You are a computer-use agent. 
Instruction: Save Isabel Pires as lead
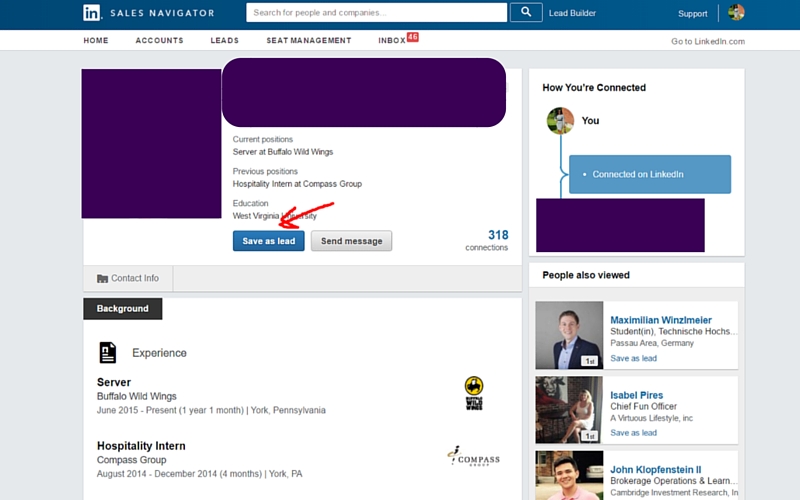point(633,433)
